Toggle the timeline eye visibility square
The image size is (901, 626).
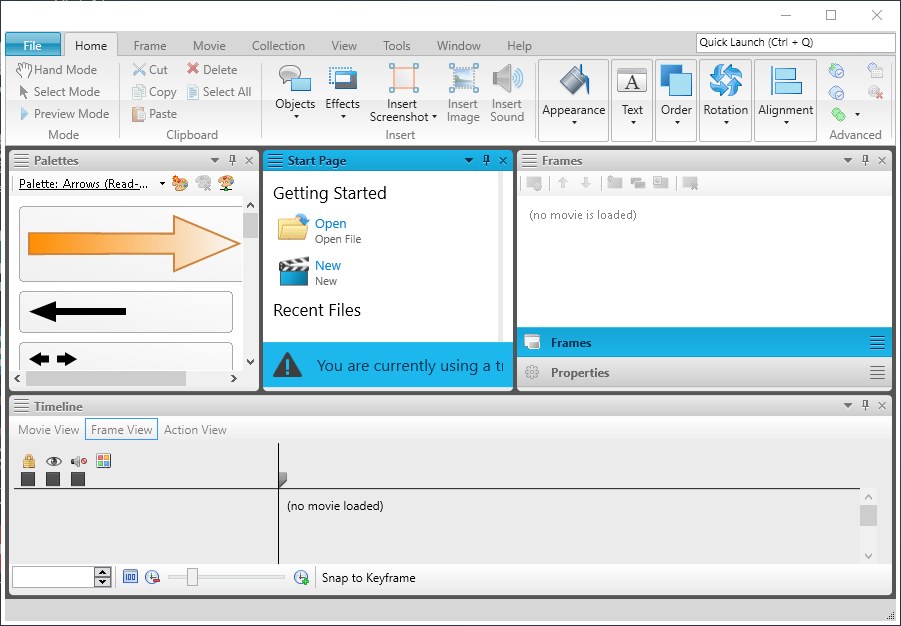(x=53, y=479)
